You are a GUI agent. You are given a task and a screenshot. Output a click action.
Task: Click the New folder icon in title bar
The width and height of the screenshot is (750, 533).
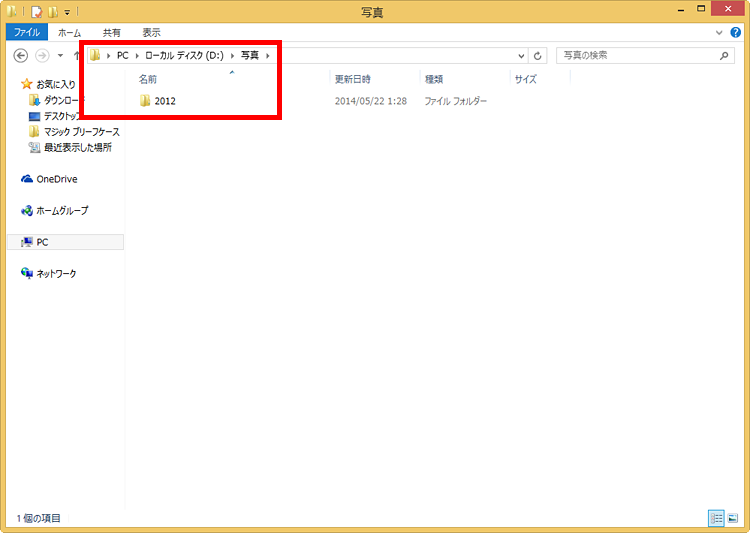(53, 11)
